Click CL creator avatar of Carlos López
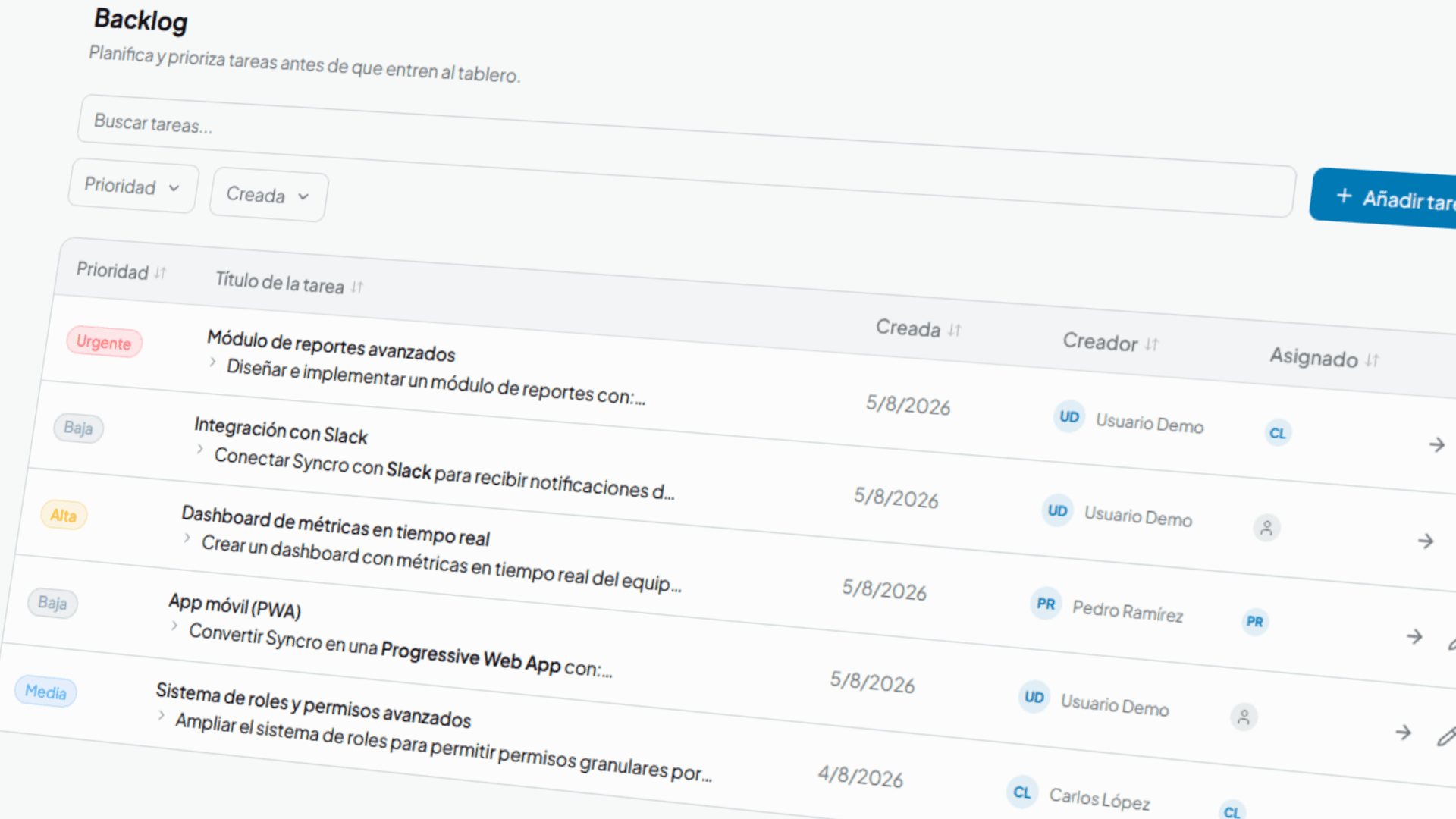The width and height of the screenshot is (1456, 819). (1022, 792)
